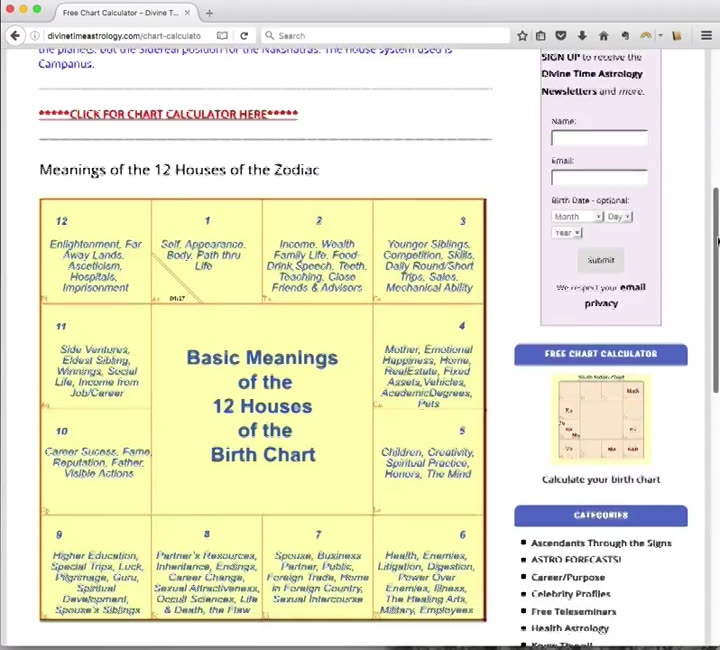Open the Year dropdown
Viewport: 720px width, 650px height.
[x=567, y=233]
